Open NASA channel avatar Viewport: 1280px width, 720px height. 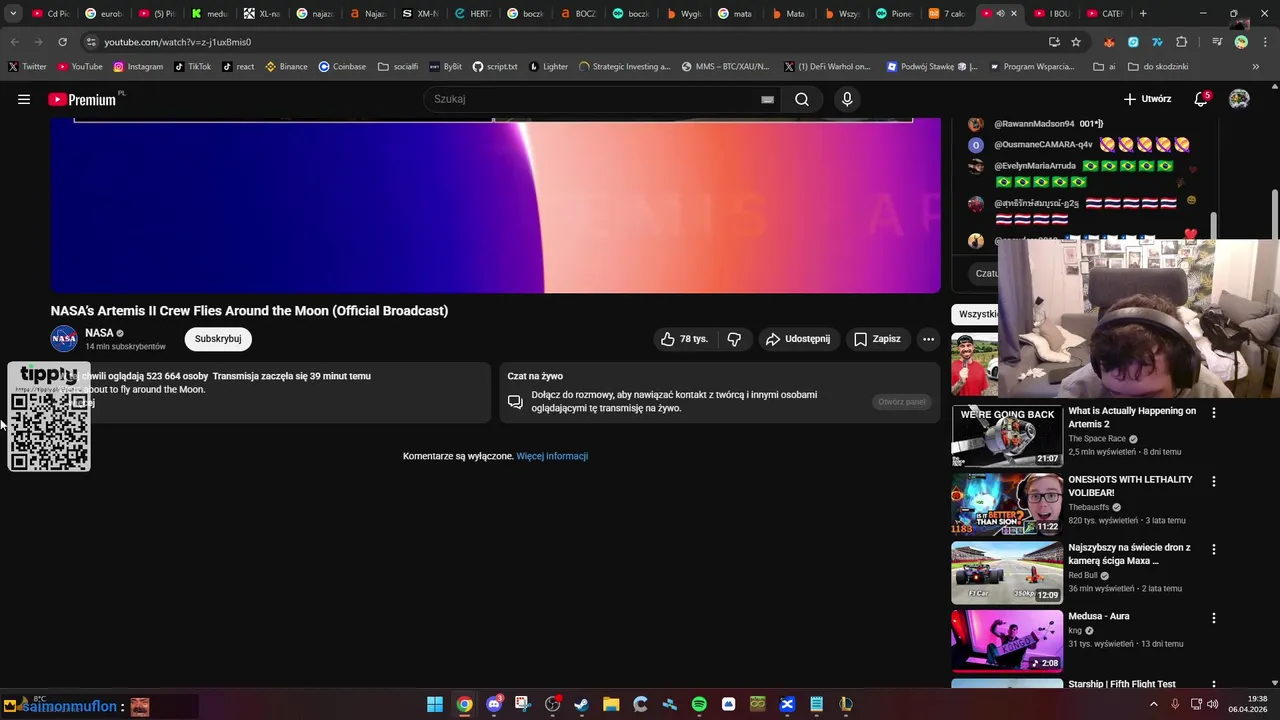(x=64, y=339)
